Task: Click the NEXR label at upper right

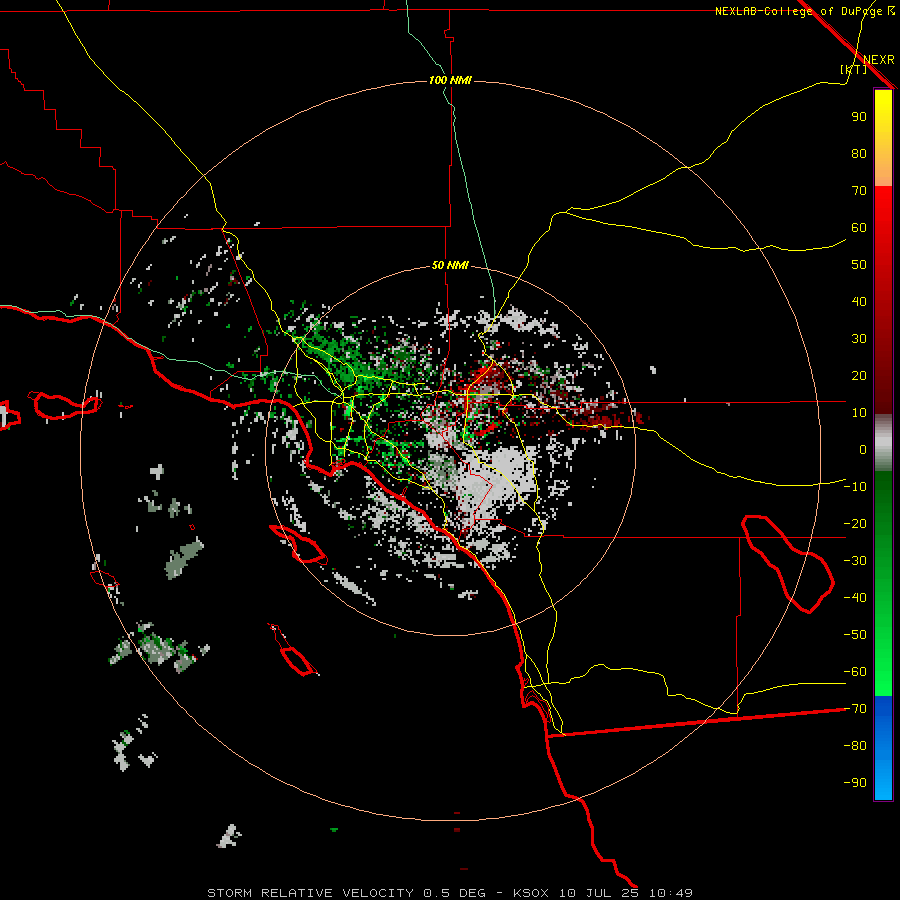Action: (x=878, y=60)
